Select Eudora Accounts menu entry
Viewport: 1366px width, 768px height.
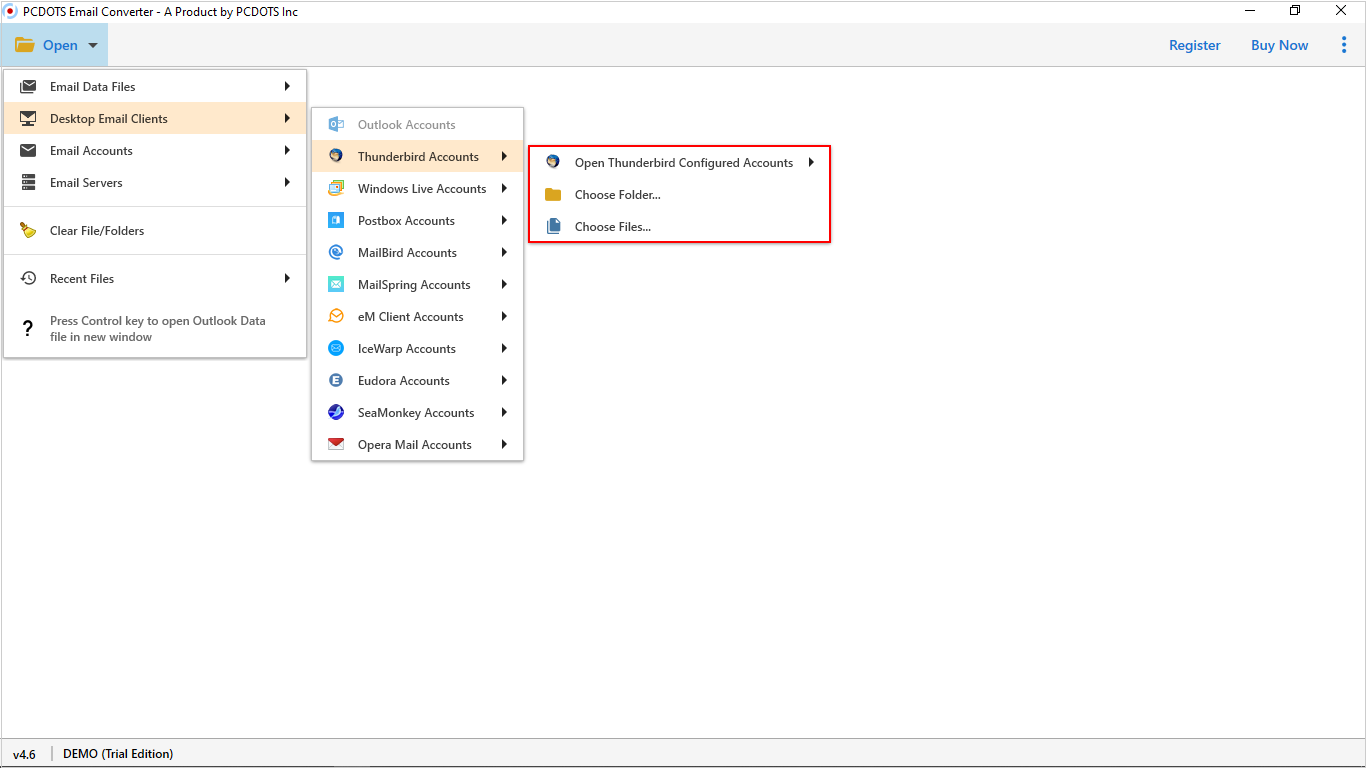coord(418,381)
